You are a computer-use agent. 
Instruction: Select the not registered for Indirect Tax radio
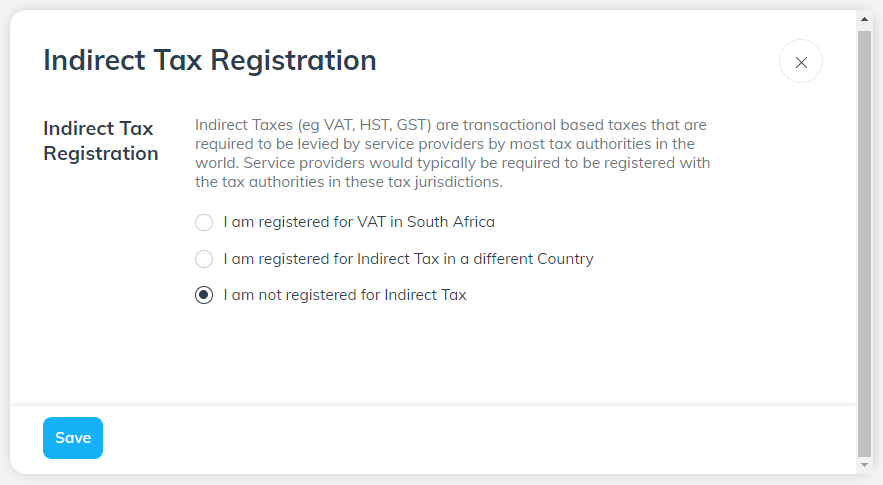coord(204,295)
